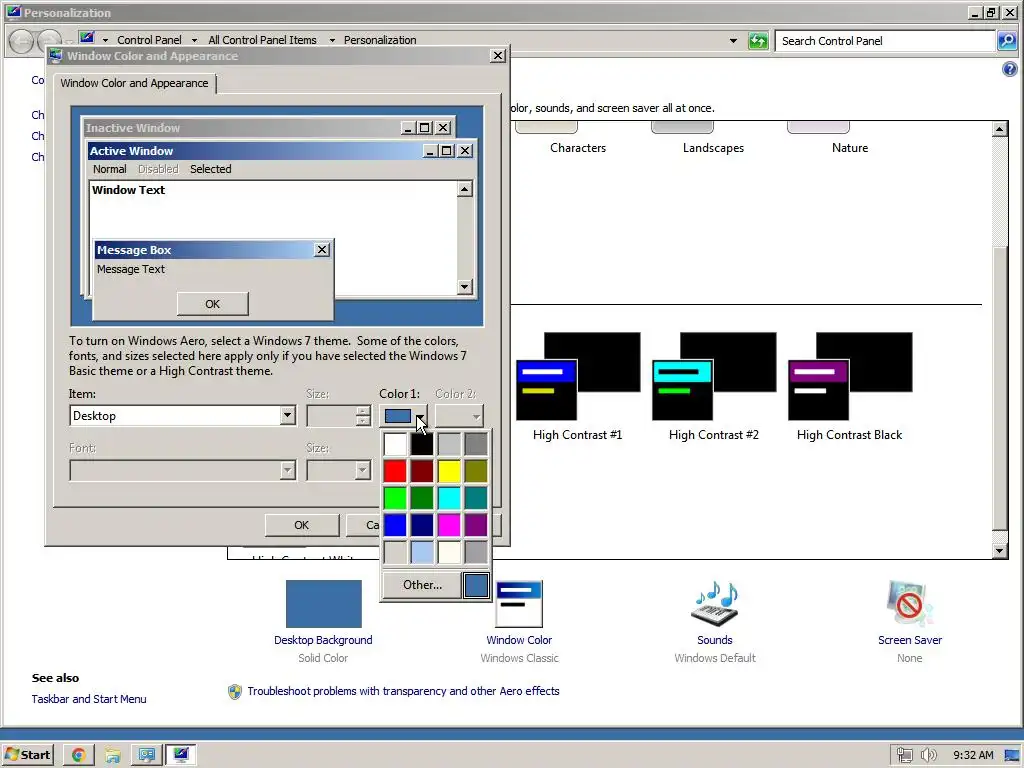Click preview window scrollbar up arrow
This screenshot has height=768, width=1024.
coord(464,189)
